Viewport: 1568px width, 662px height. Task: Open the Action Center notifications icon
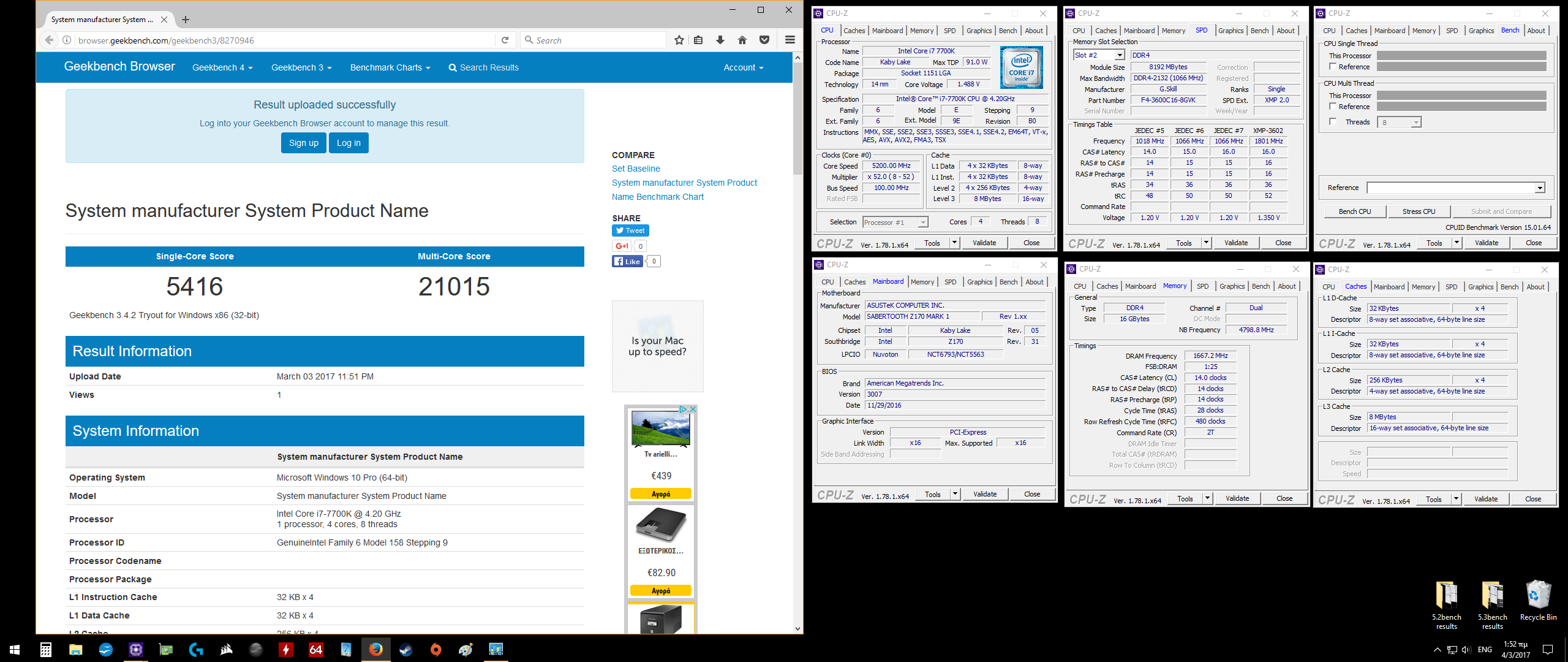click(1548, 650)
